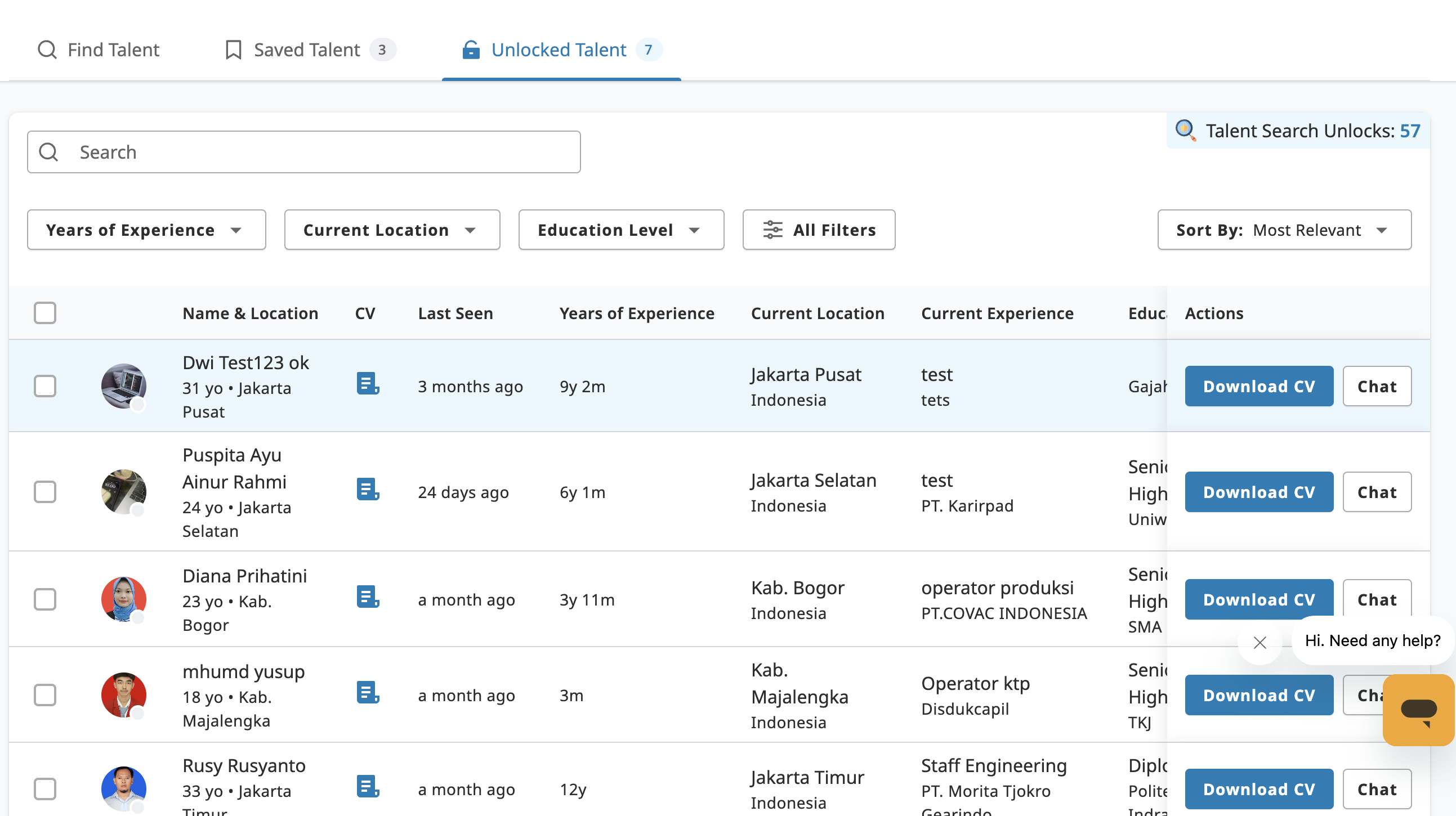Click the Talent Search Unlocks magnifier icon
The image size is (1456, 816).
pos(1185,130)
